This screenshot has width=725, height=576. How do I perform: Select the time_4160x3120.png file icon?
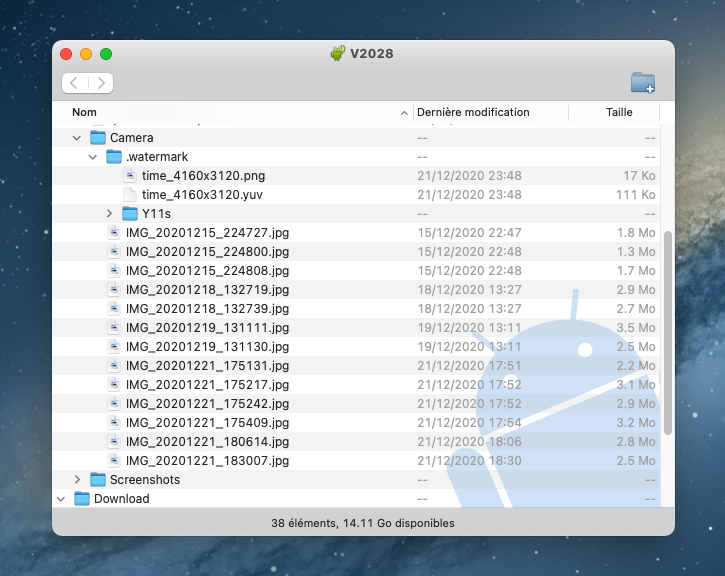click(130, 176)
